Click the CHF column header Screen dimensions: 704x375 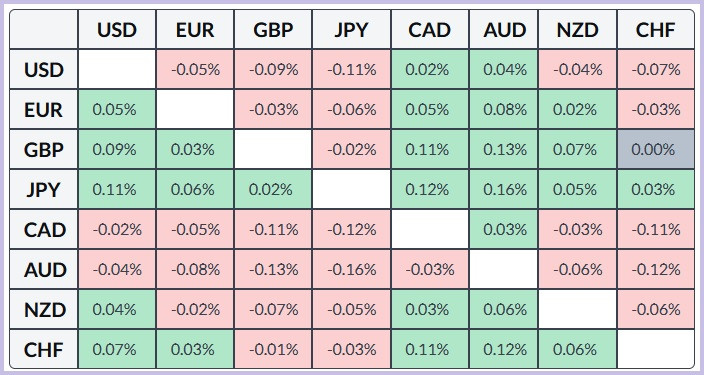click(656, 30)
